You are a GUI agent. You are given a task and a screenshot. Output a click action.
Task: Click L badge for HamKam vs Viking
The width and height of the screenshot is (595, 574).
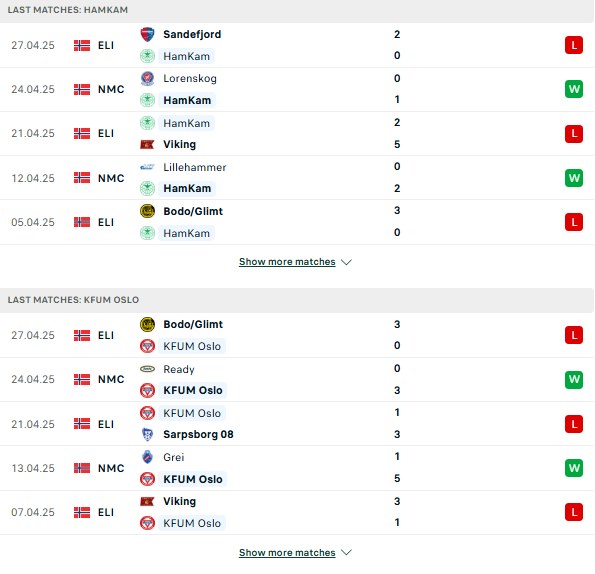pyautogui.click(x=574, y=134)
